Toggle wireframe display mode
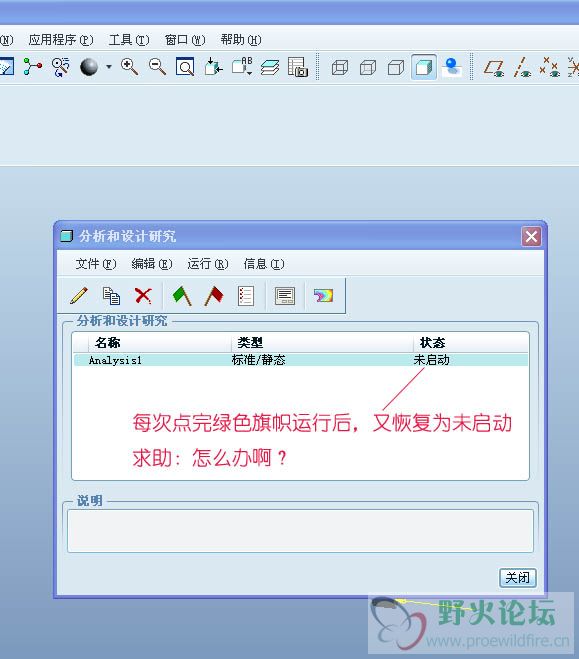Viewport: 579px width, 659px height. pyautogui.click(x=340, y=67)
